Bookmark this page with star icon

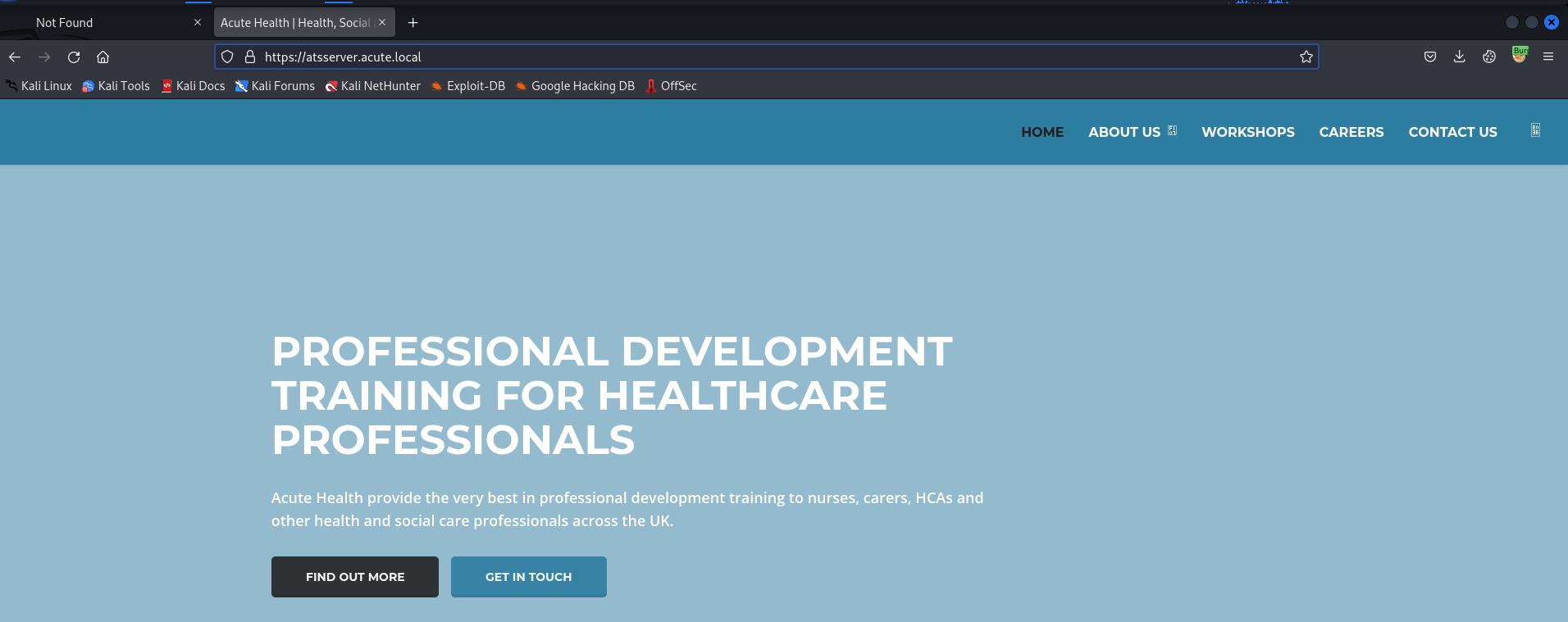tap(1306, 57)
